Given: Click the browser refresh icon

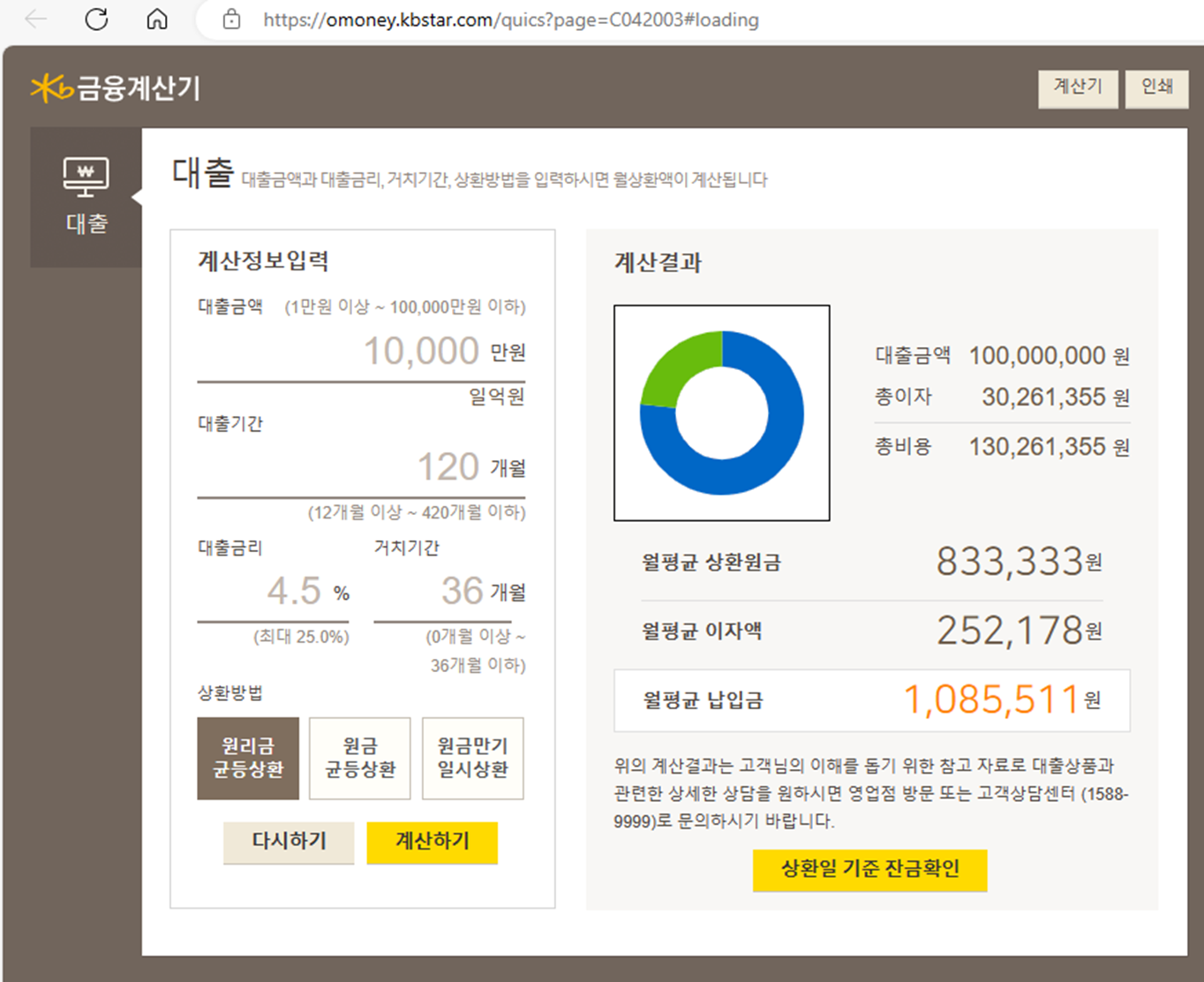Looking at the screenshot, I should 97,19.
